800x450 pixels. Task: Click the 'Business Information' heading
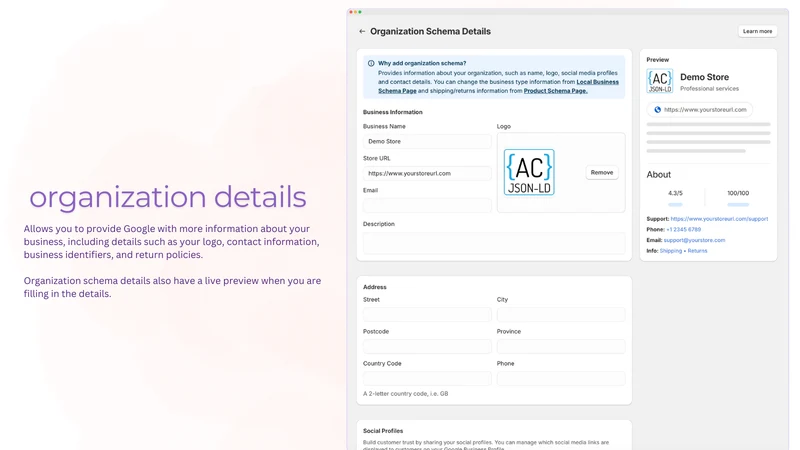pyautogui.click(x=392, y=112)
